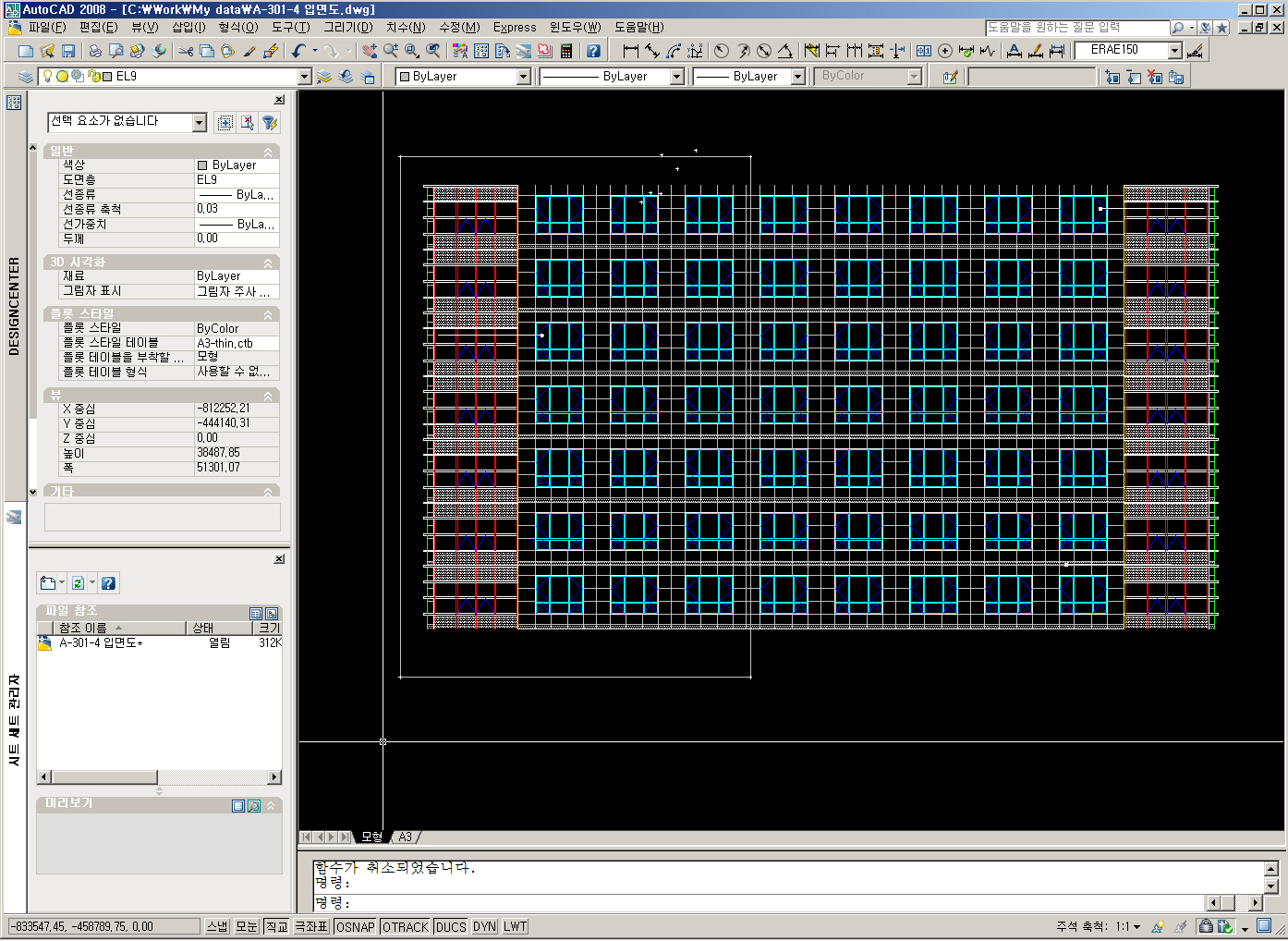
Task: Collapse the 3D 시각화 properties section
Action: click(x=268, y=263)
